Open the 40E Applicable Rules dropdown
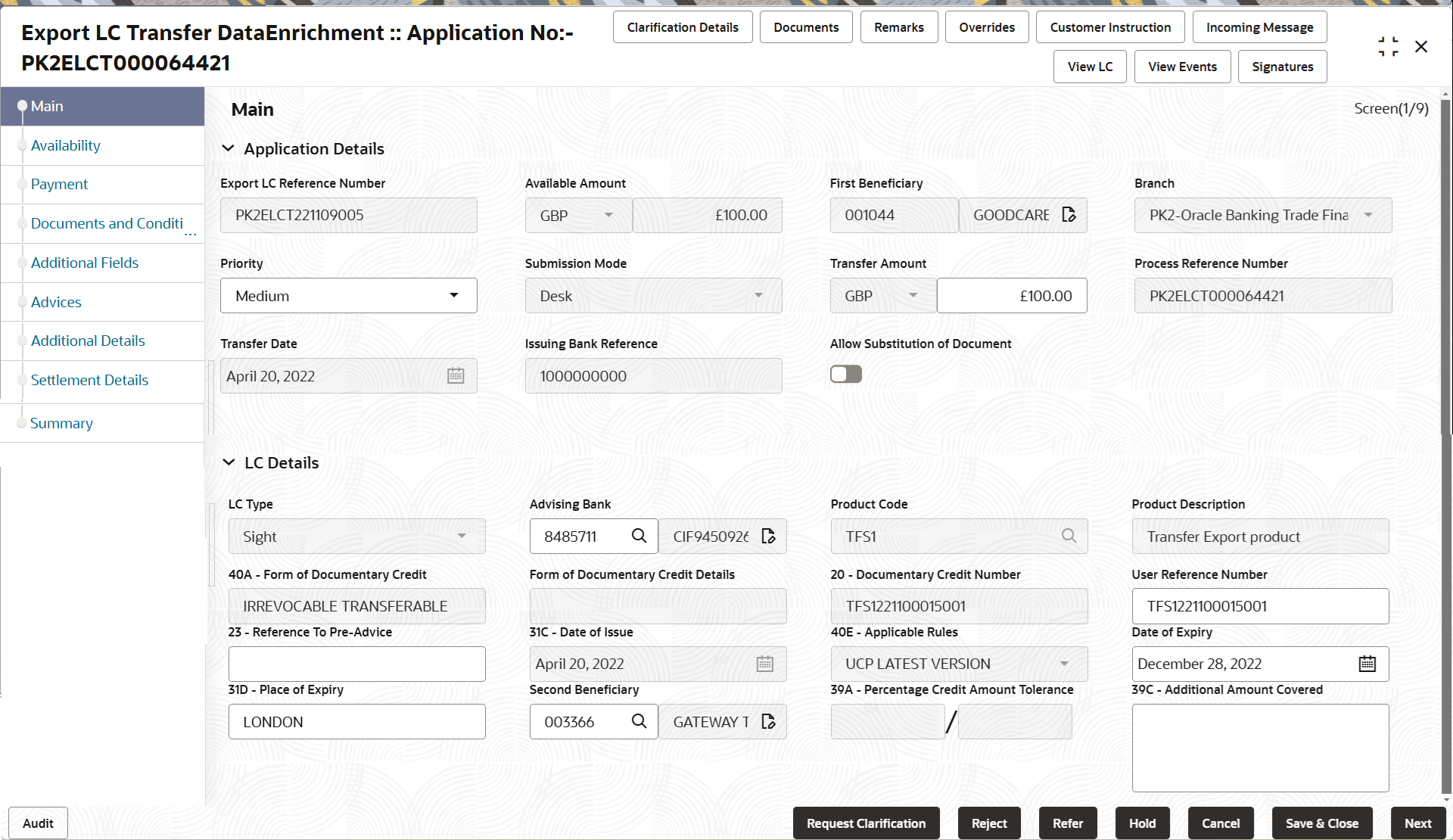Screen dimensions: 1453x840 (1064, 664)
